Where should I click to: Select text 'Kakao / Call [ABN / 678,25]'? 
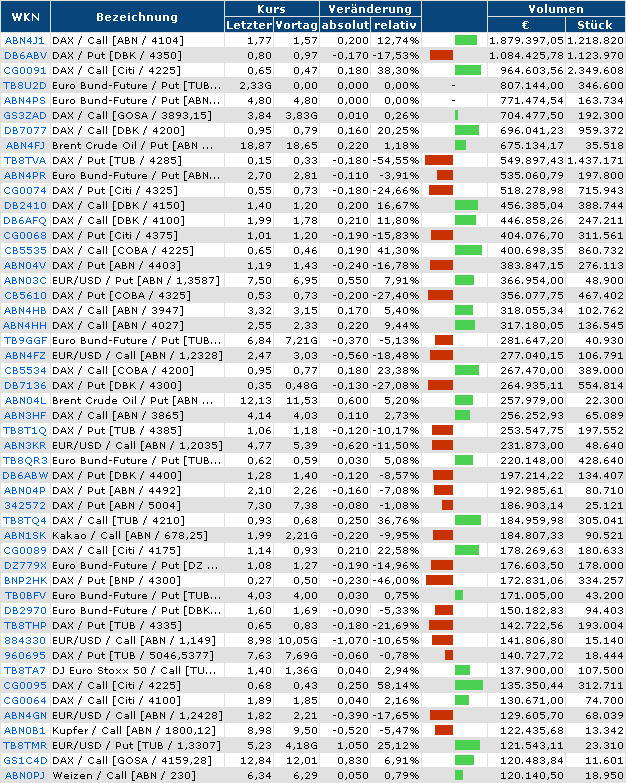pos(130,535)
